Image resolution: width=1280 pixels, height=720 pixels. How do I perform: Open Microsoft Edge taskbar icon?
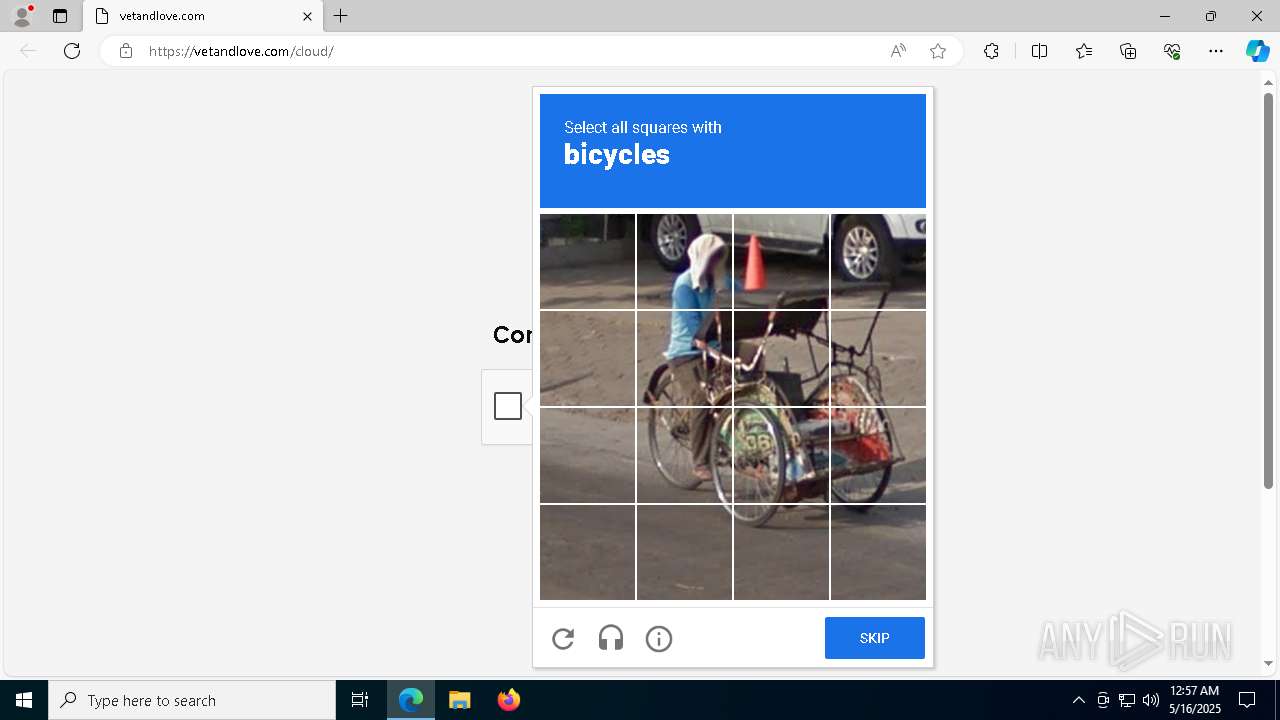411,700
